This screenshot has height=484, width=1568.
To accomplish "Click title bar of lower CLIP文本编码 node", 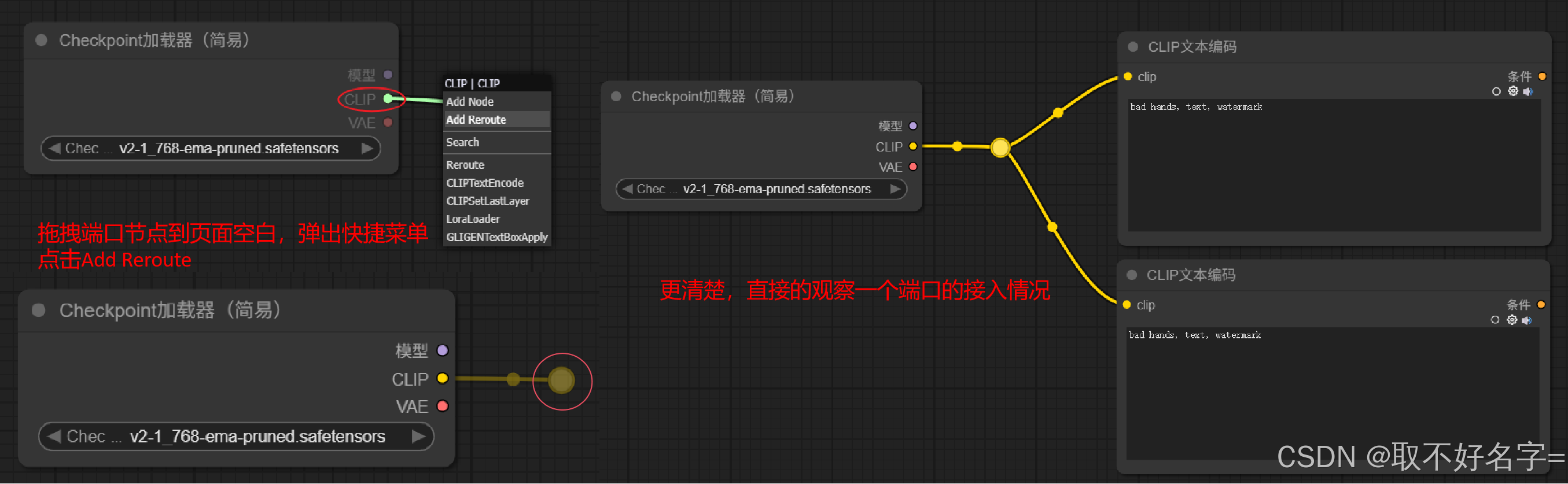I will pyautogui.click(x=1333, y=275).
